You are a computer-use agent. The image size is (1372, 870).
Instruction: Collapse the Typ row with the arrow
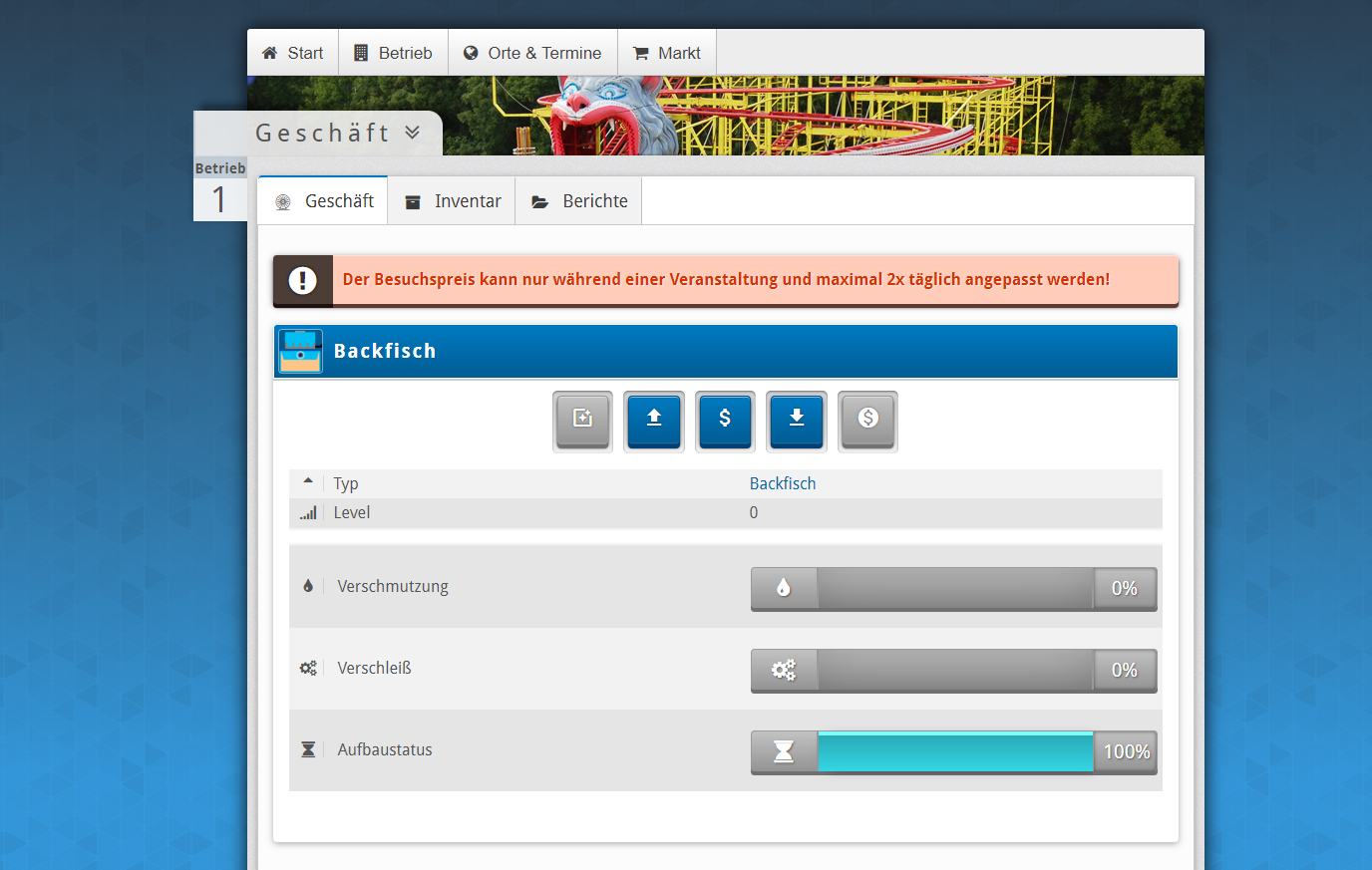pos(308,481)
